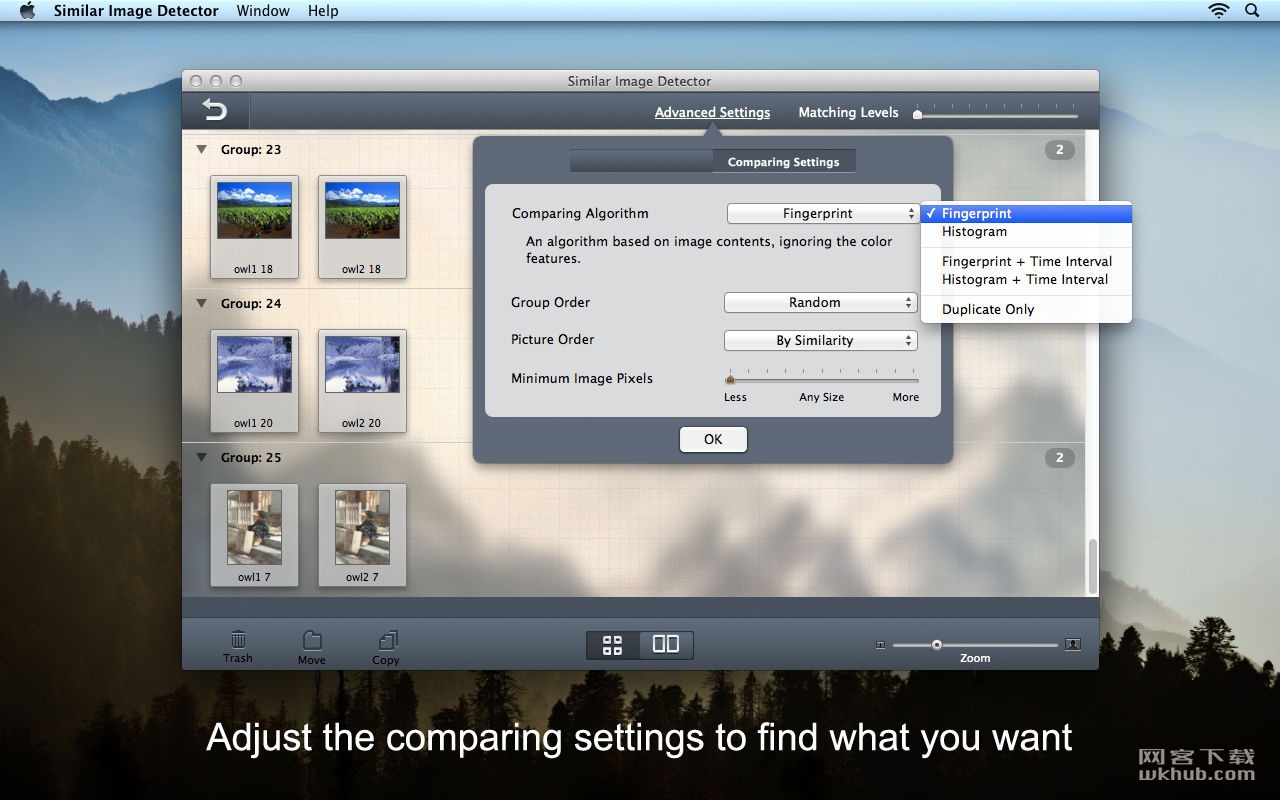Select thumbnail owl1 7
This screenshot has height=800, width=1280.
point(254,535)
